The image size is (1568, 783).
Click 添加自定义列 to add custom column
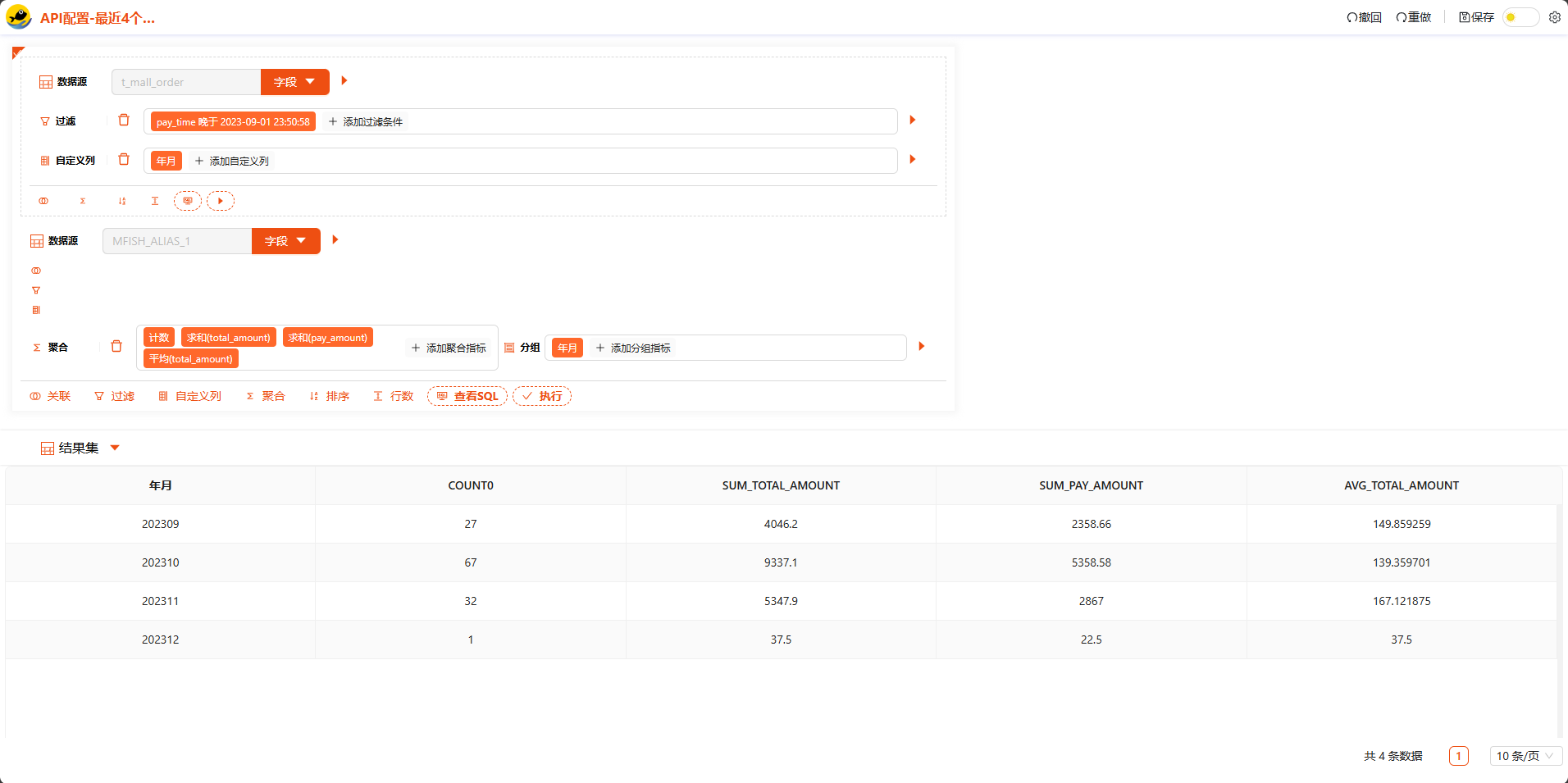click(231, 161)
